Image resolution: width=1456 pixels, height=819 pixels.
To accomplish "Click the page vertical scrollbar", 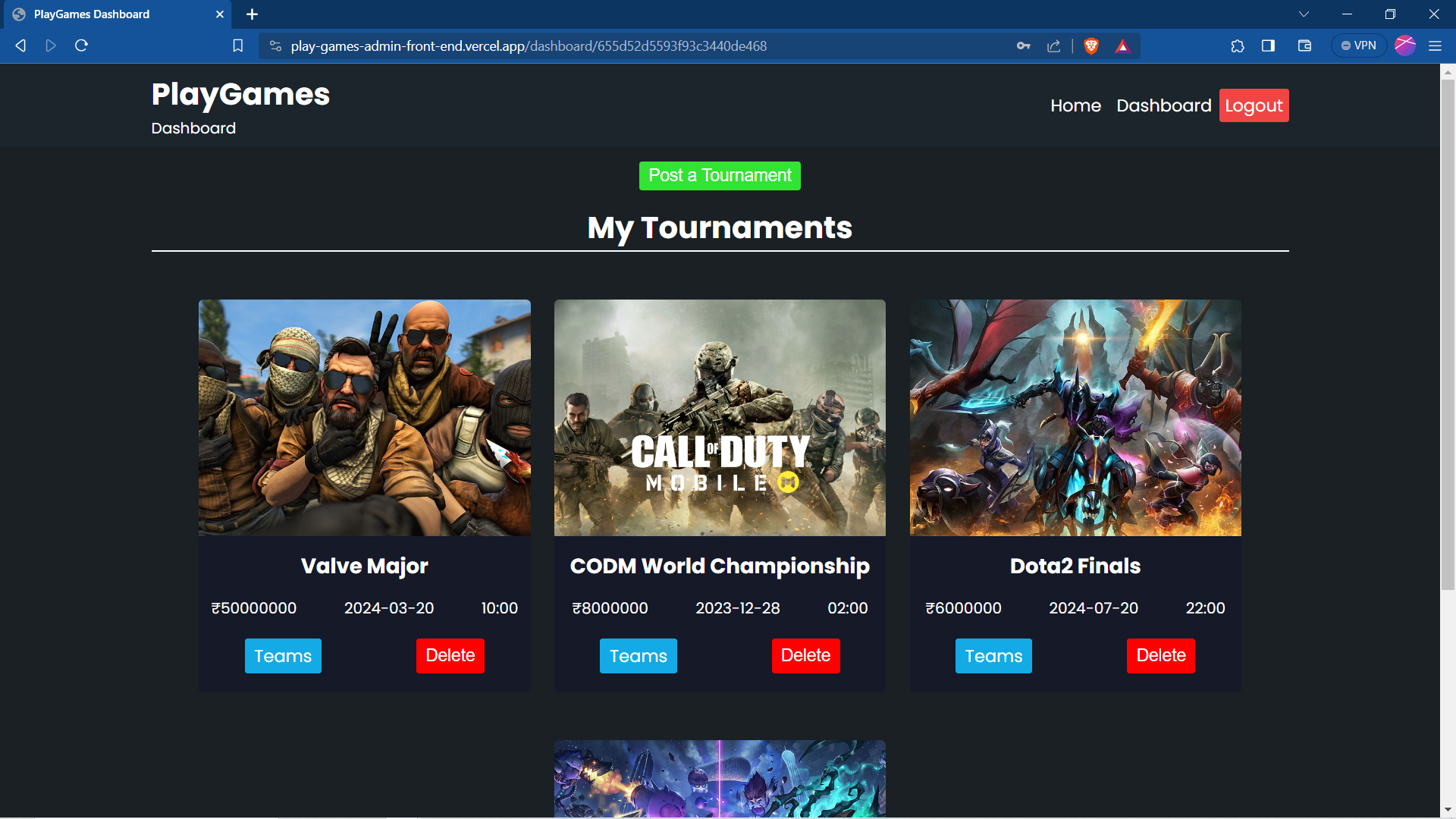I will coord(1448,334).
